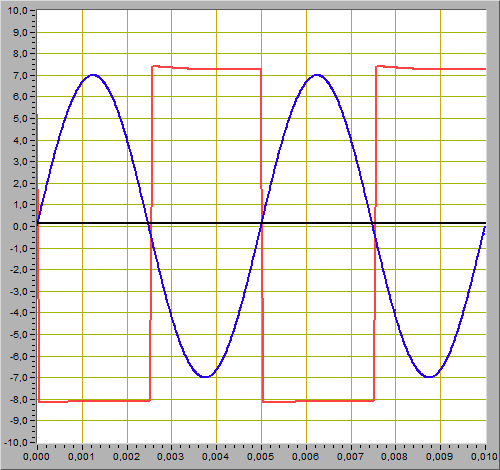The image size is (500, 470).
Task: Click the x-axis value "0,002"
Action: pos(127,457)
